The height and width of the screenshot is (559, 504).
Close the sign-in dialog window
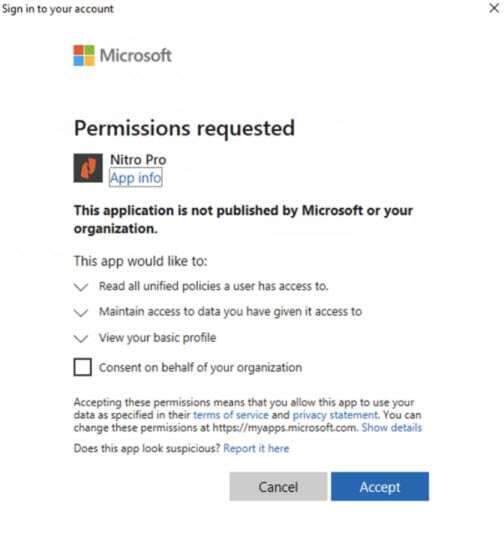pyautogui.click(x=494, y=8)
